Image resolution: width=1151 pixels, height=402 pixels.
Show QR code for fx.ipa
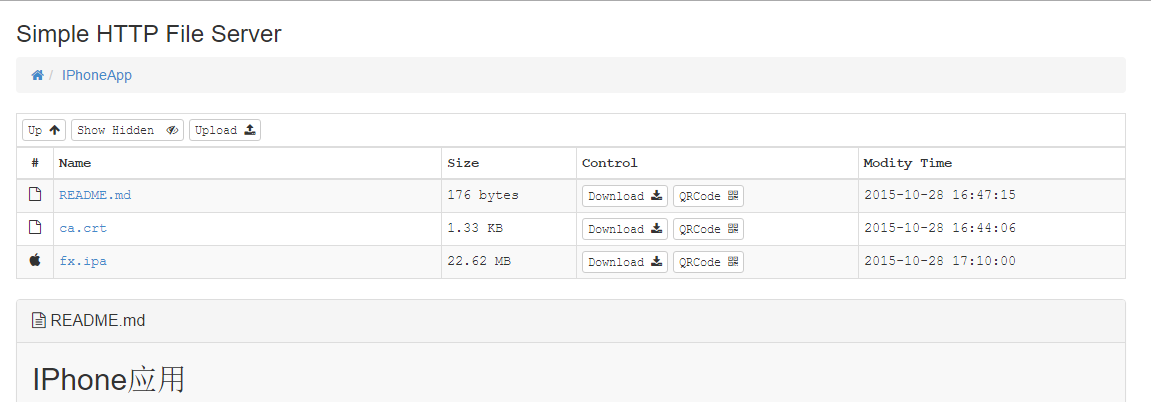(x=708, y=262)
